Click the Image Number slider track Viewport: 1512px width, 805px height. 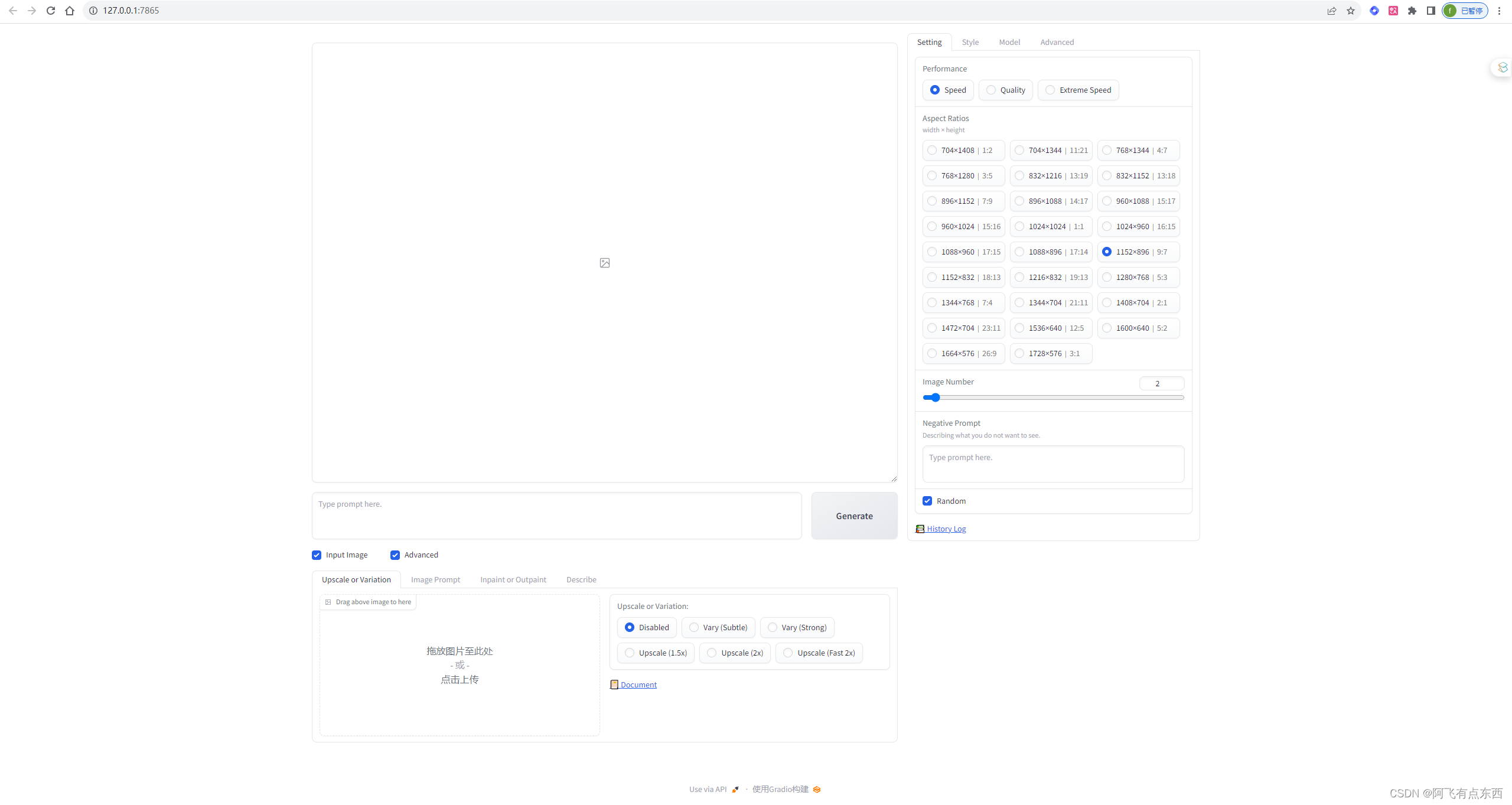click(x=1053, y=397)
